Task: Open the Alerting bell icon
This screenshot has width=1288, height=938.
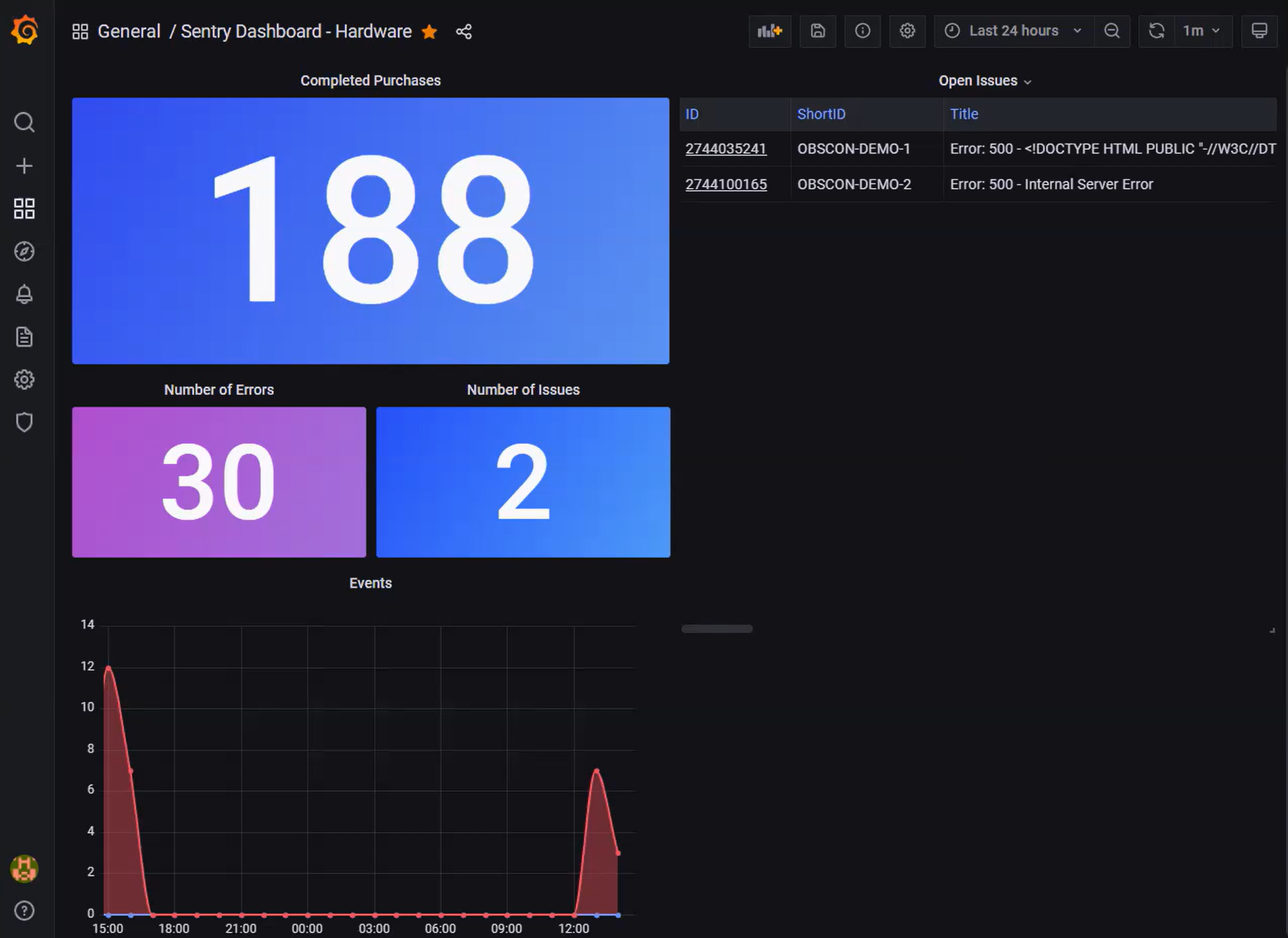Action: pyautogui.click(x=24, y=294)
